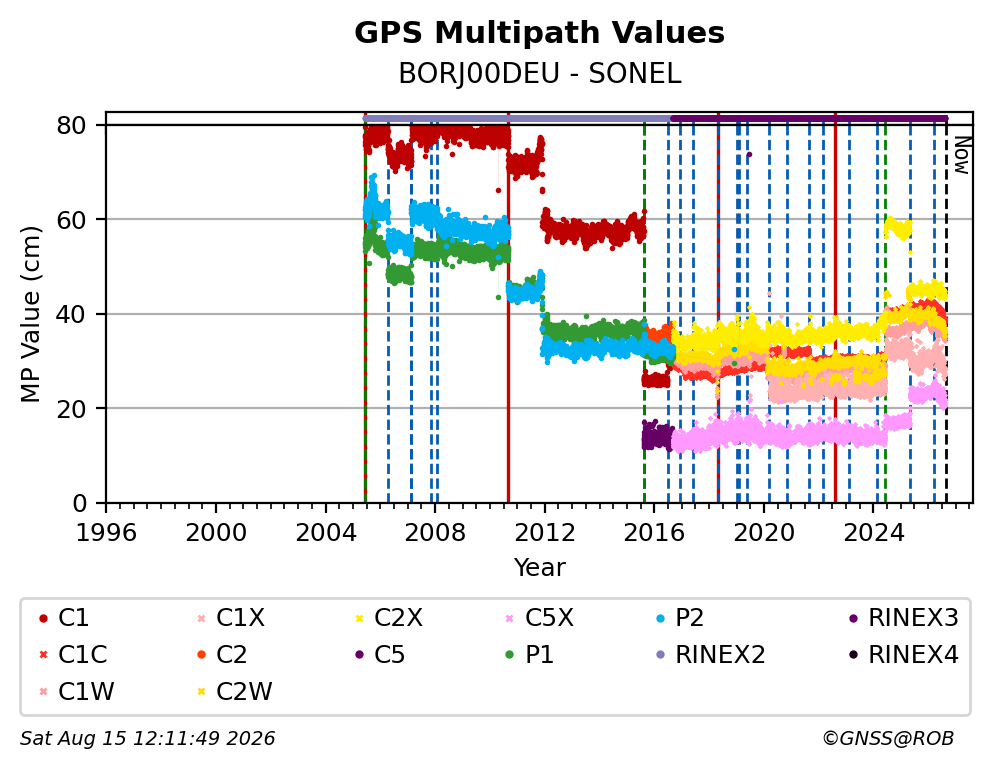Click the C1C legend entry

pos(73,655)
